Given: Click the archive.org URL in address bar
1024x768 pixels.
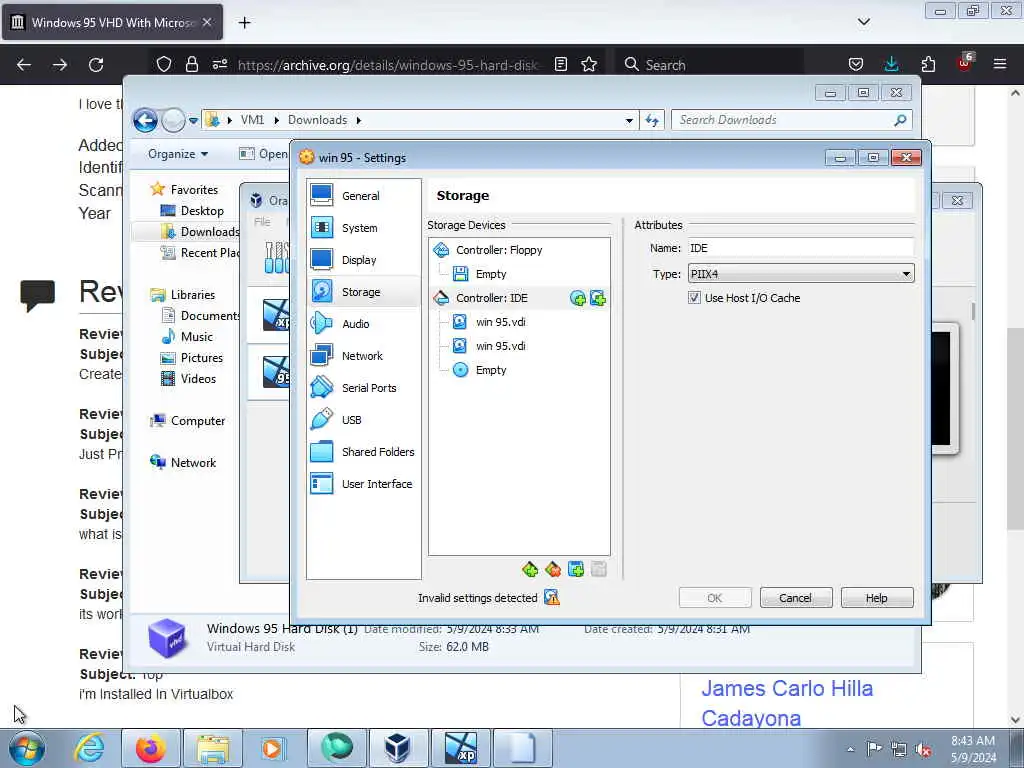Looking at the screenshot, I should [388, 65].
